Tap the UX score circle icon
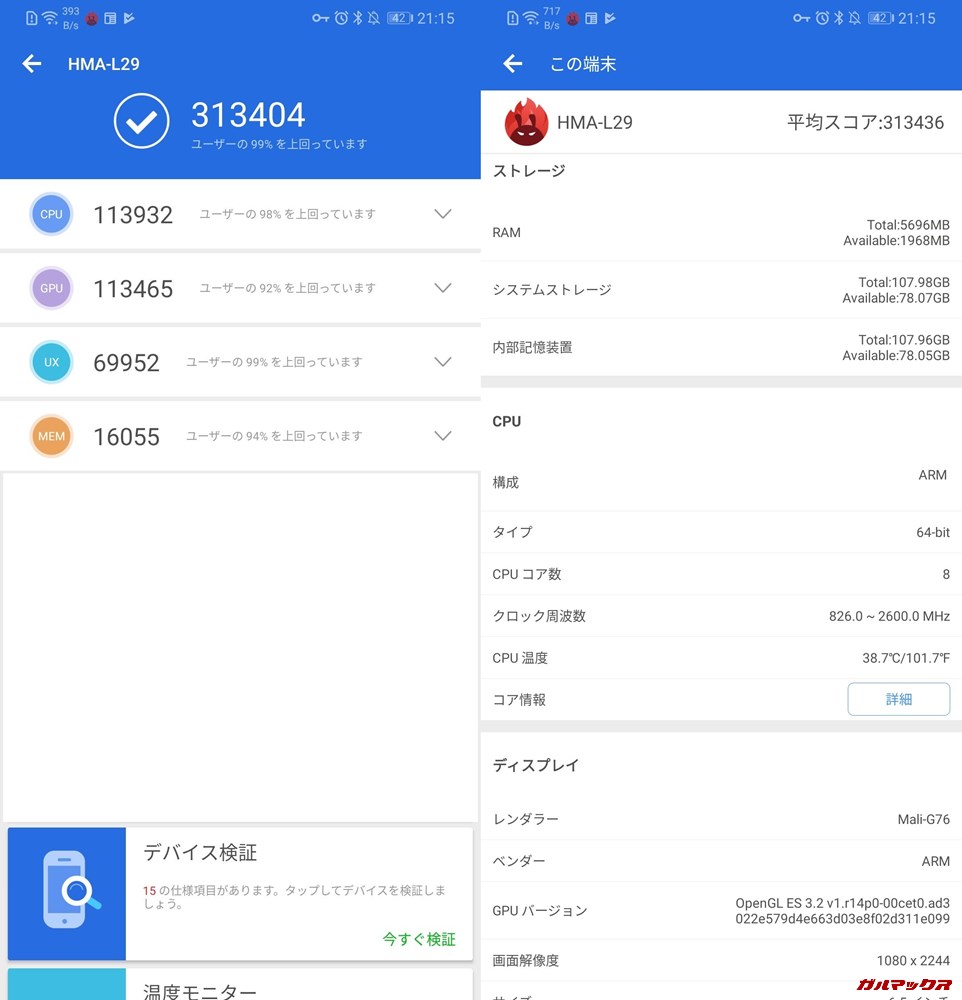This screenshot has height=1000, width=962. [51, 362]
